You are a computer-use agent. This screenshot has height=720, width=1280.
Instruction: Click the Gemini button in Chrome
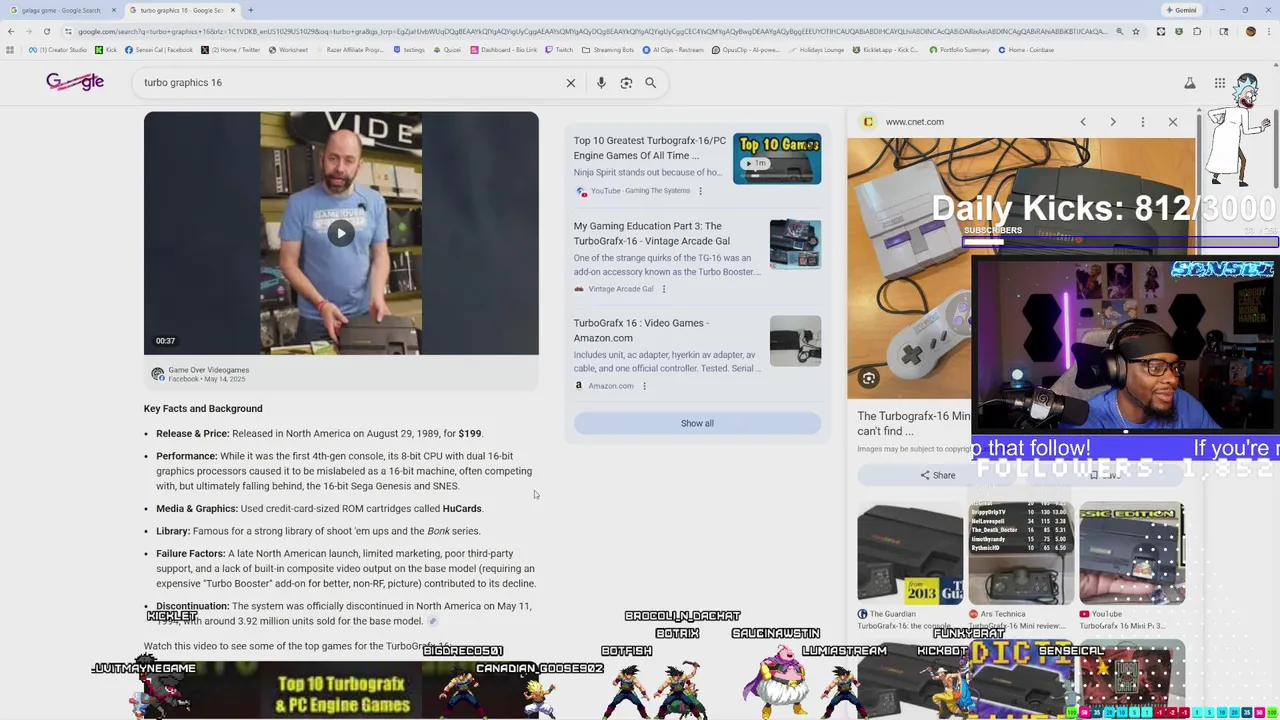point(1180,10)
